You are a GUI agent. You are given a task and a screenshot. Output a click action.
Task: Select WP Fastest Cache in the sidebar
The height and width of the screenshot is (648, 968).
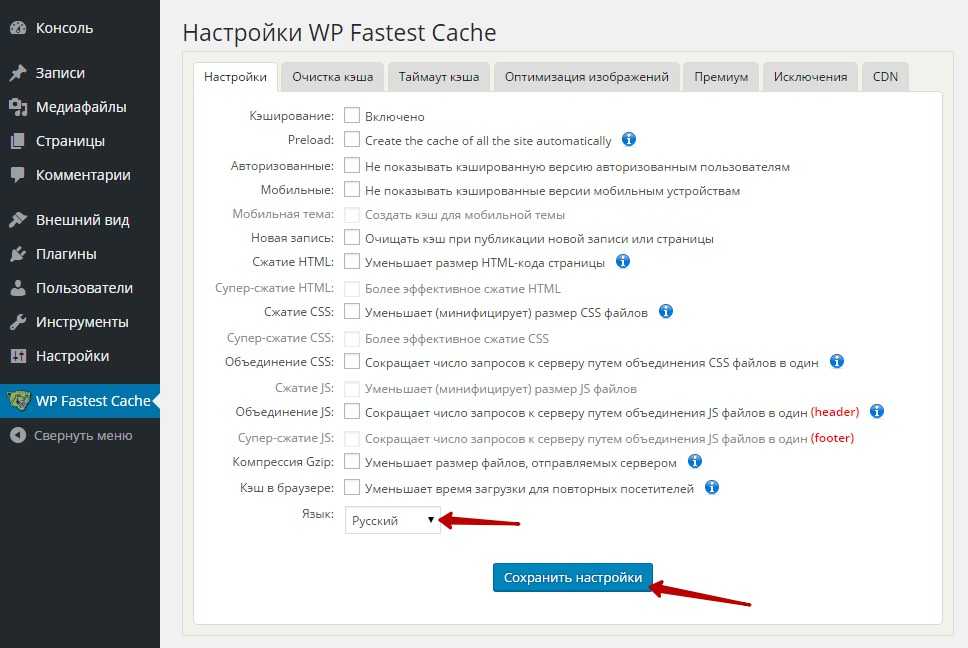click(x=80, y=401)
